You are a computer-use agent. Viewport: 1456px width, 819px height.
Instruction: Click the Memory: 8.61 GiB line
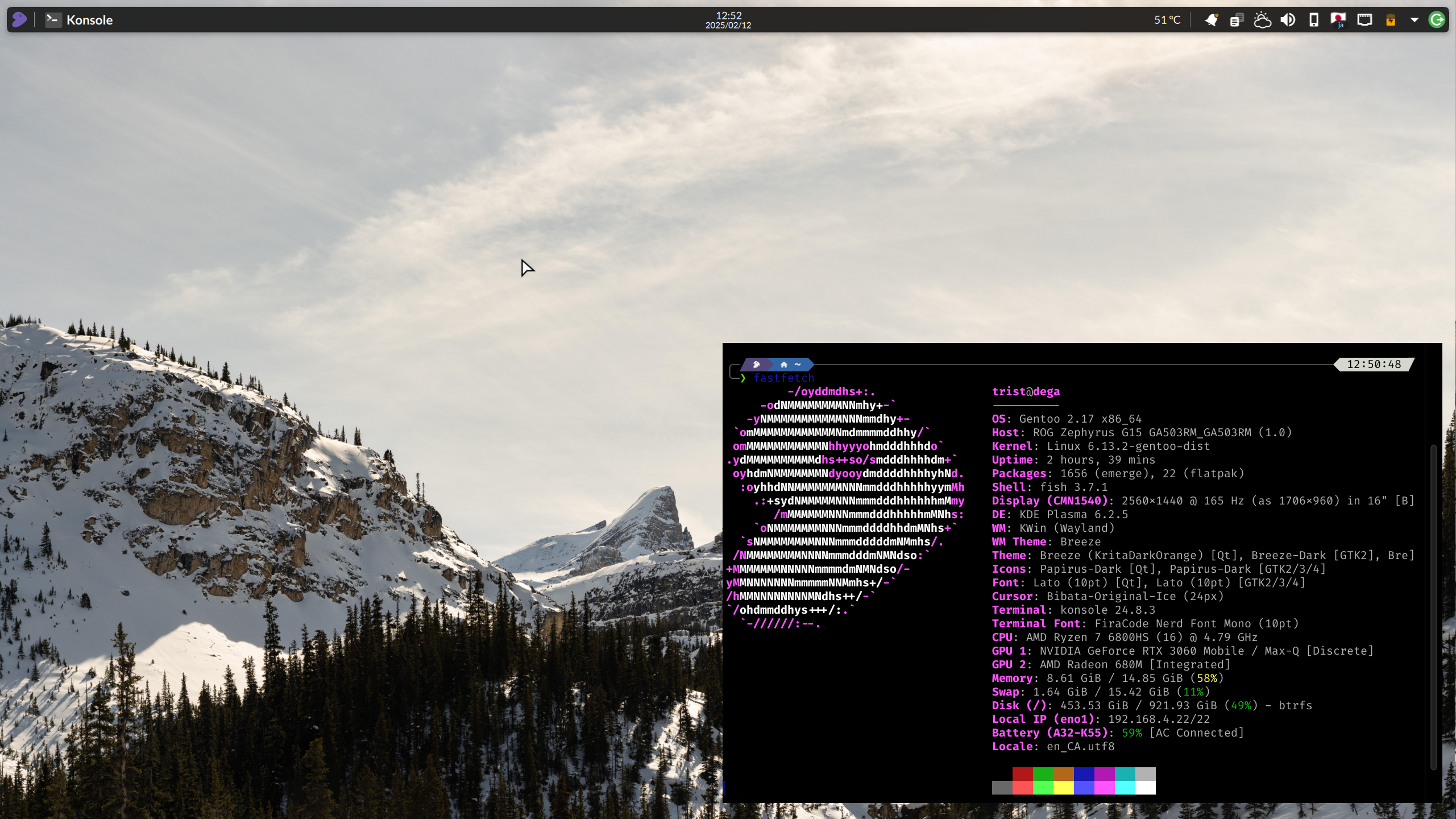[x=1108, y=679]
